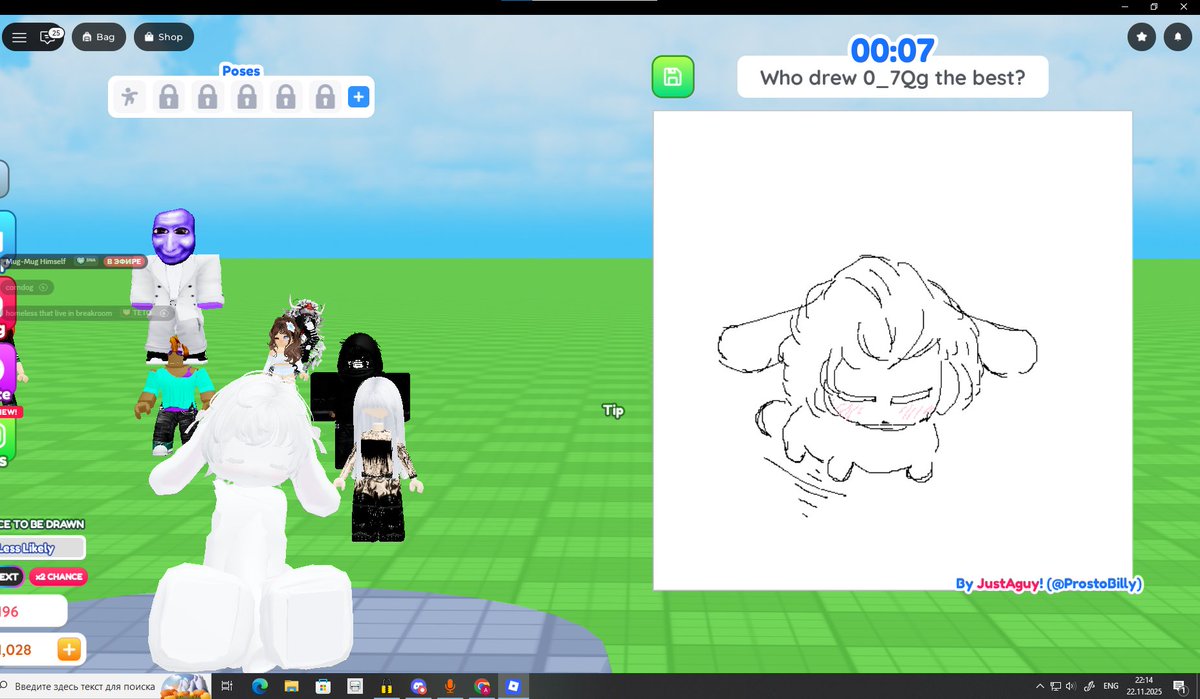Image resolution: width=1200 pixels, height=699 pixels.
Task: Open the Chrome taskbar icon
Action: click(482, 686)
